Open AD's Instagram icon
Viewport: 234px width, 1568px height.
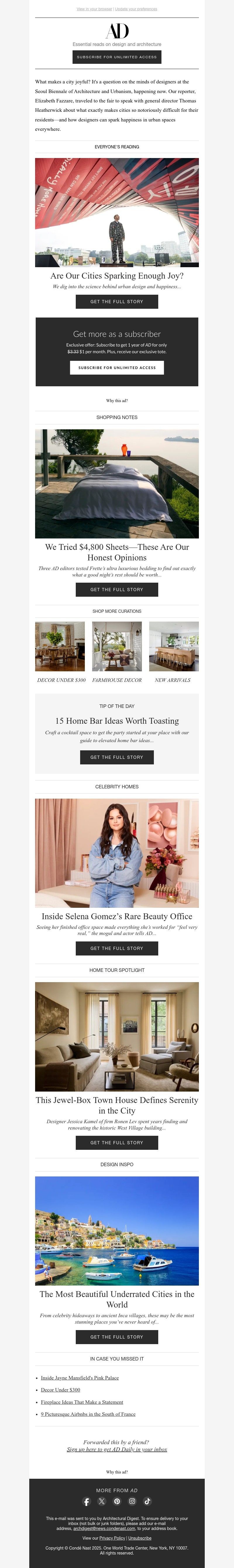point(133,1502)
